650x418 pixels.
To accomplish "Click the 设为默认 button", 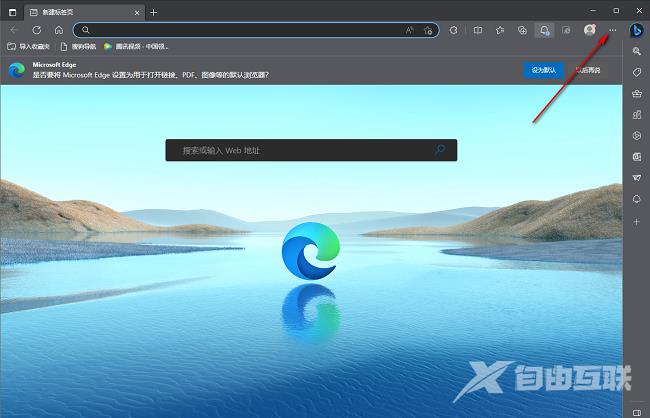I will pos(544,70).
